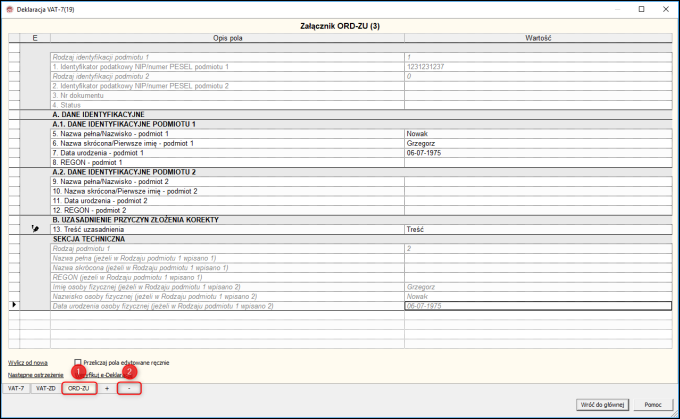680x419 pixels.
Task: Click the '4. Status' row label
Action: tap(67, 105)
